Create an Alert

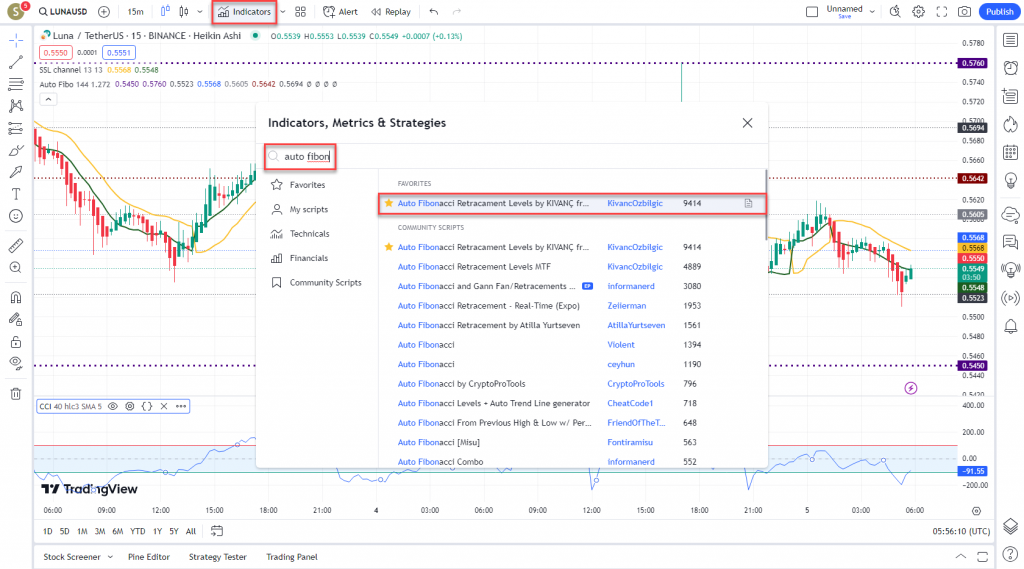pyautogui.click(x=340, y=12)
